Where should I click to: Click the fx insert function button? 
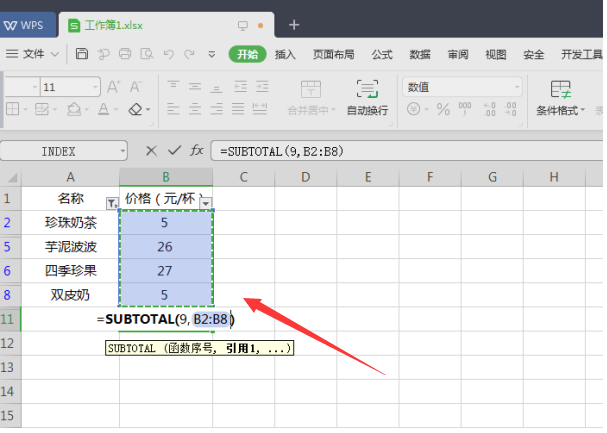tap(197, 150)
